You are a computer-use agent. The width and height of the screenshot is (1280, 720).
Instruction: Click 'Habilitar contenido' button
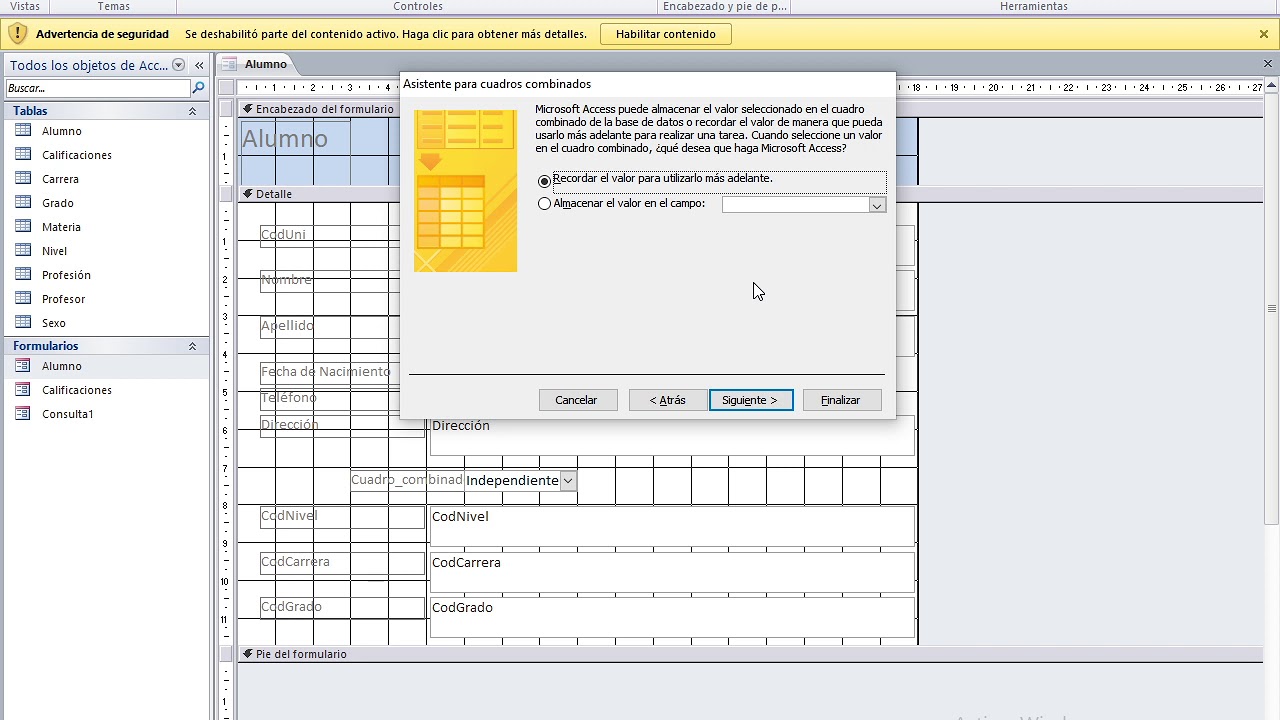(666, 34)
